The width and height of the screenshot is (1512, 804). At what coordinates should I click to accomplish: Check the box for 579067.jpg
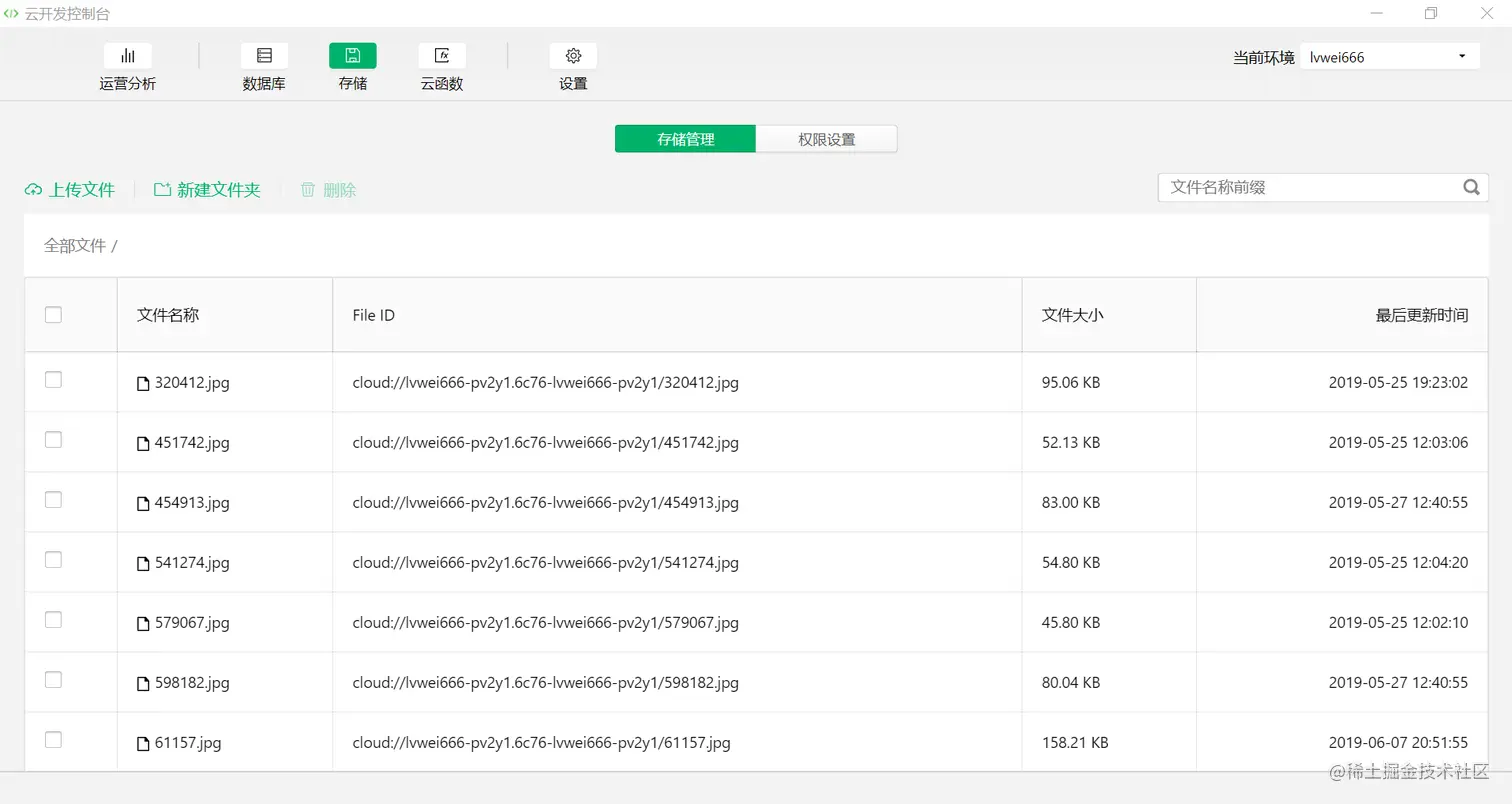(53, 619)
